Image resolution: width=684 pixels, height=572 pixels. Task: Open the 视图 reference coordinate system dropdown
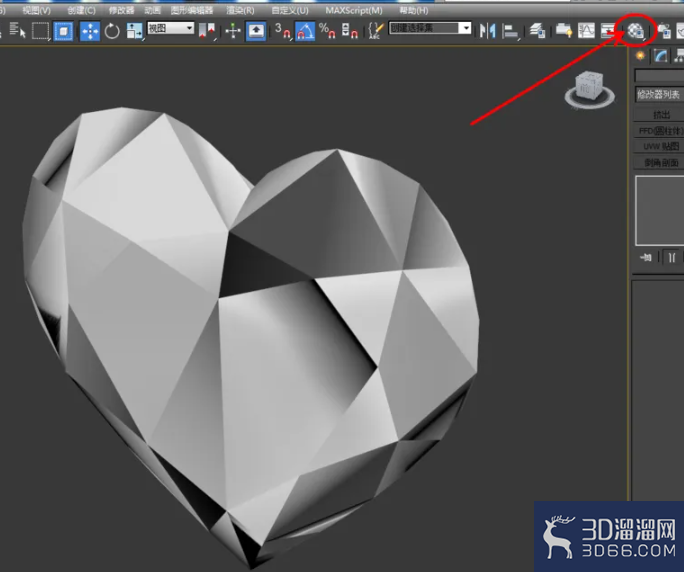click(x=170, y=28)
